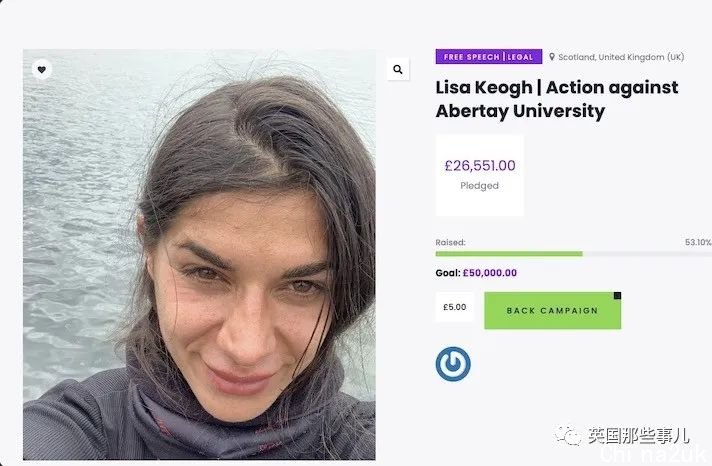
Task: Open the magnifier zoom icon
Action: pos(398,69)
